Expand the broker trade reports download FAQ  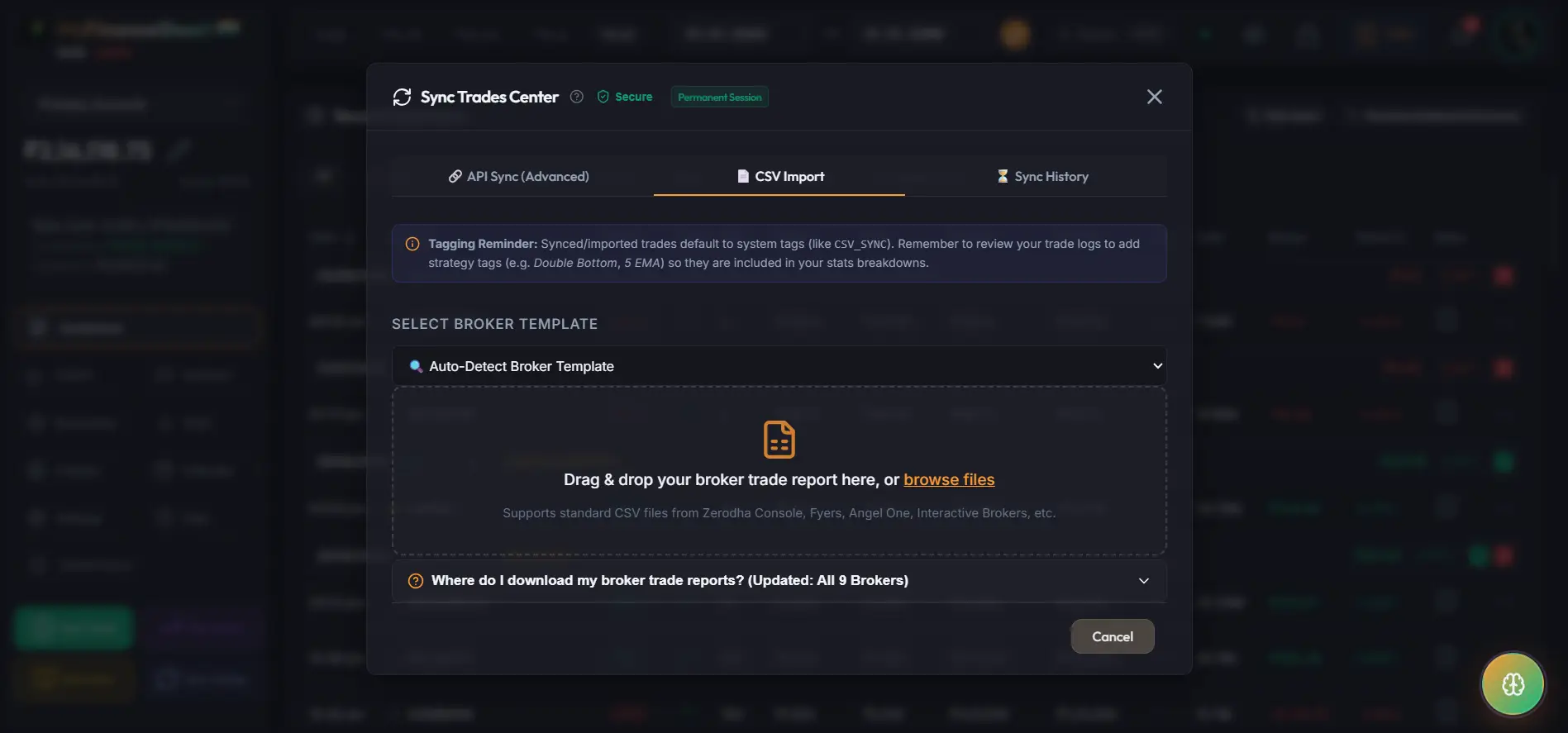(x=779, y=581)
